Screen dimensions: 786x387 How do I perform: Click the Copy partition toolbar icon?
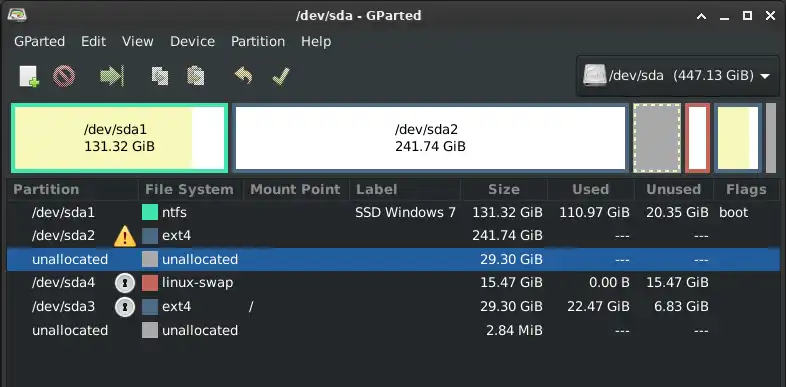pos(160,77)
